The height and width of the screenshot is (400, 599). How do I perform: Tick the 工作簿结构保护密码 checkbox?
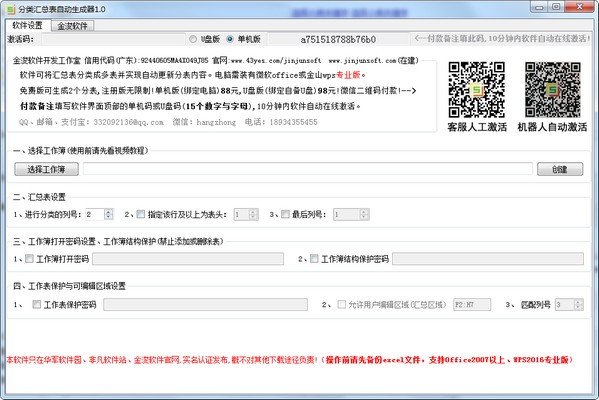pos(314,259)
